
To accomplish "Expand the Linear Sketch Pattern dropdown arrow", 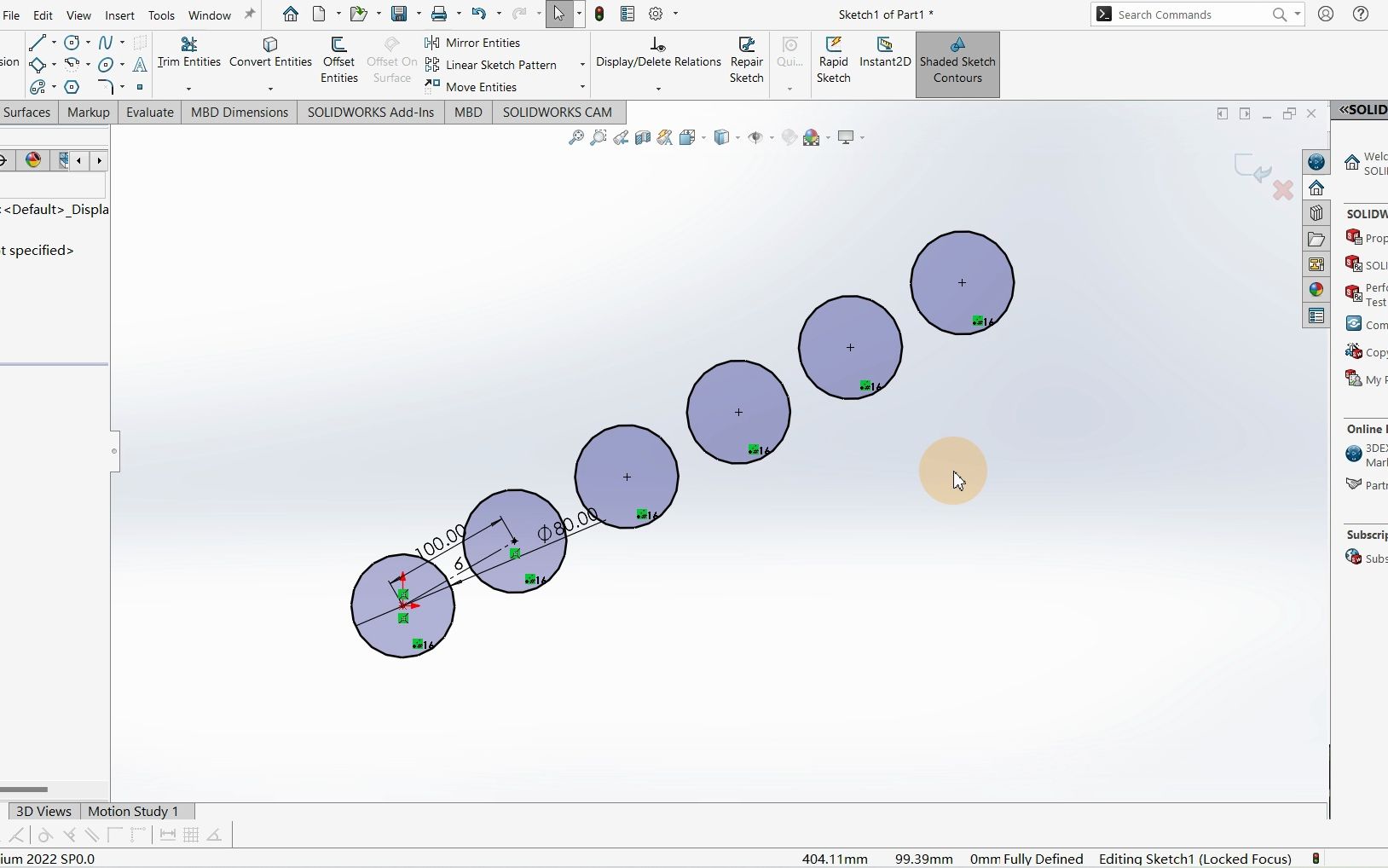I will point(581,65).
